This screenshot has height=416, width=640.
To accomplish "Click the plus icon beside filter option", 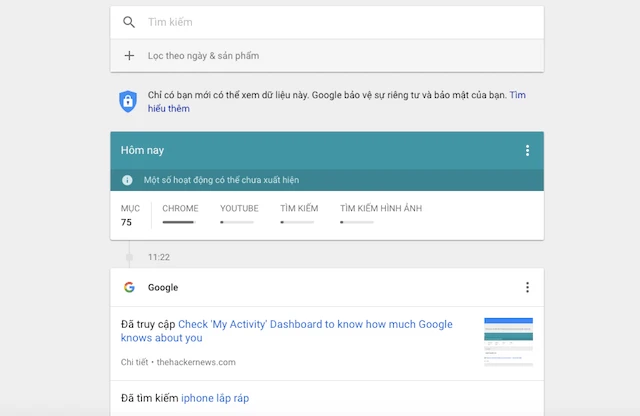I will pyautogui.click(x=128, y=56).
